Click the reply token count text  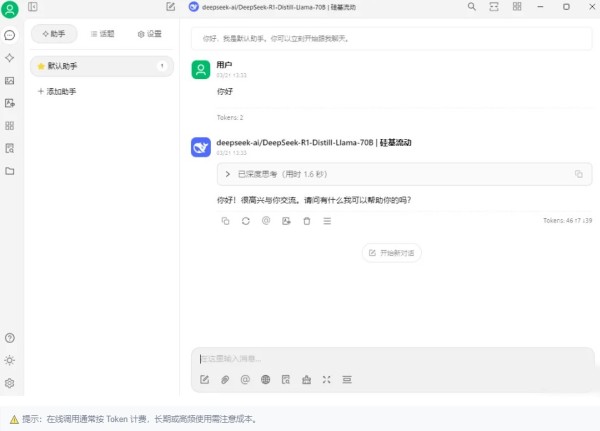(567, 220)
